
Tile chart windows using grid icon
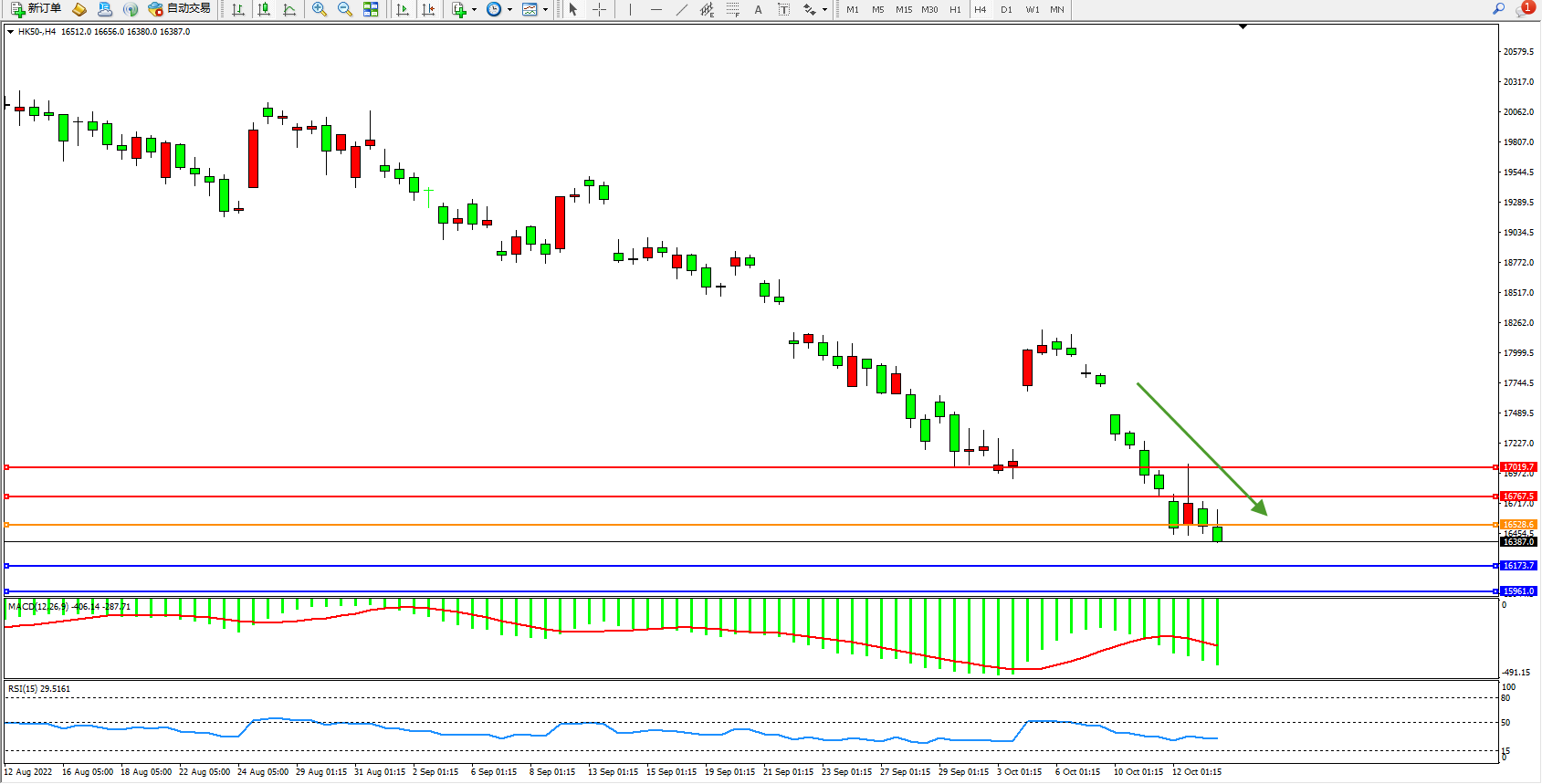coord(371,9)
